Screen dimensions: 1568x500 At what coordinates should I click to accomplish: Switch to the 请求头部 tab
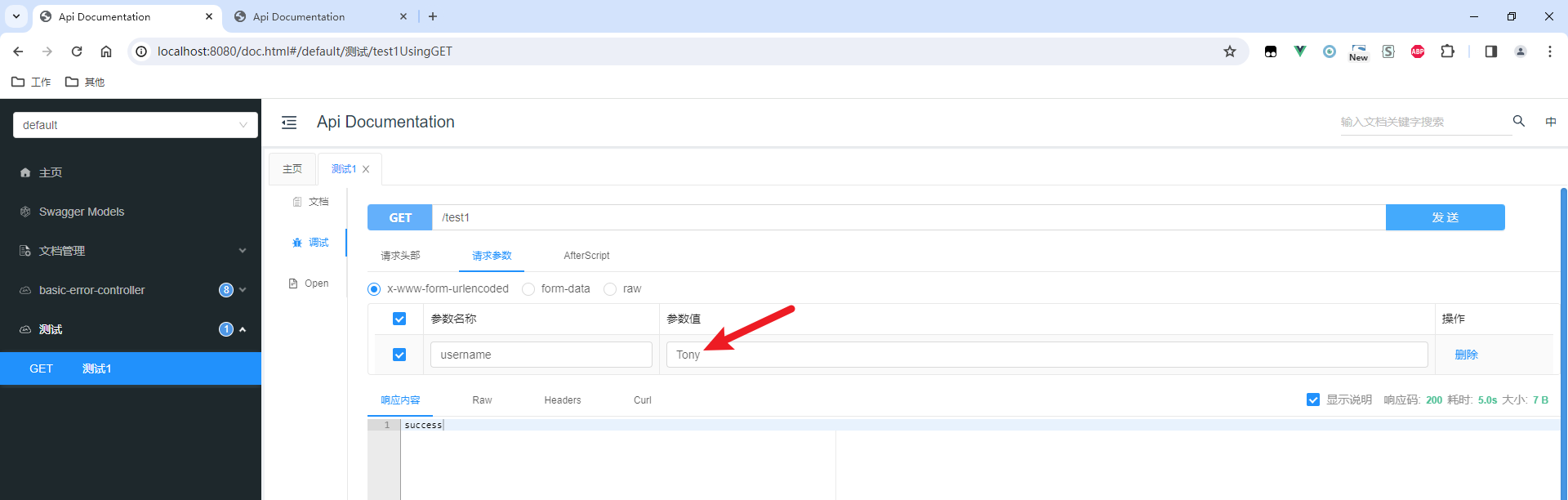pos(400,256)
